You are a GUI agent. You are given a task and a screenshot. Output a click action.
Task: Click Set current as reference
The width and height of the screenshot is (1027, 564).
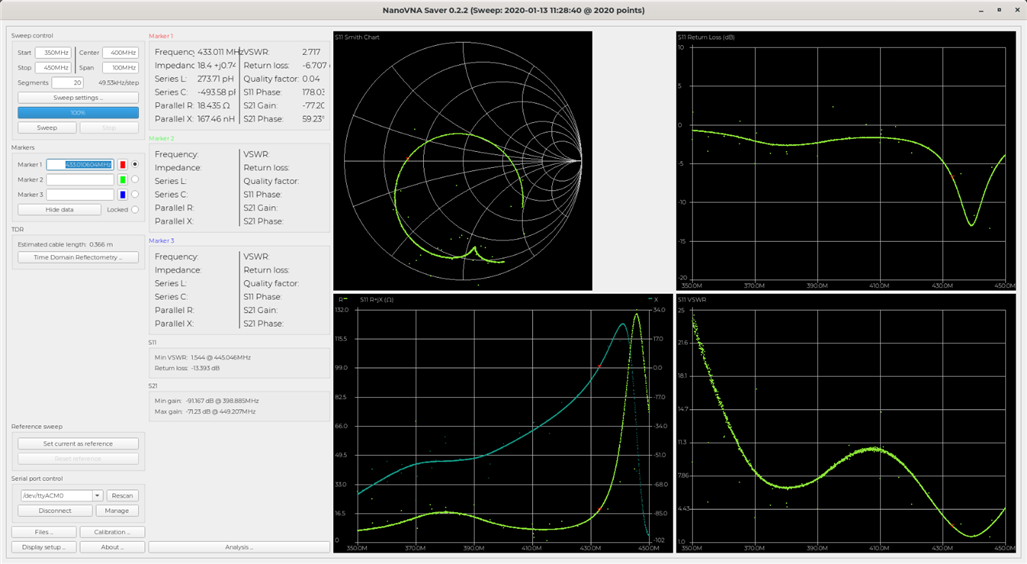(78, 443)
